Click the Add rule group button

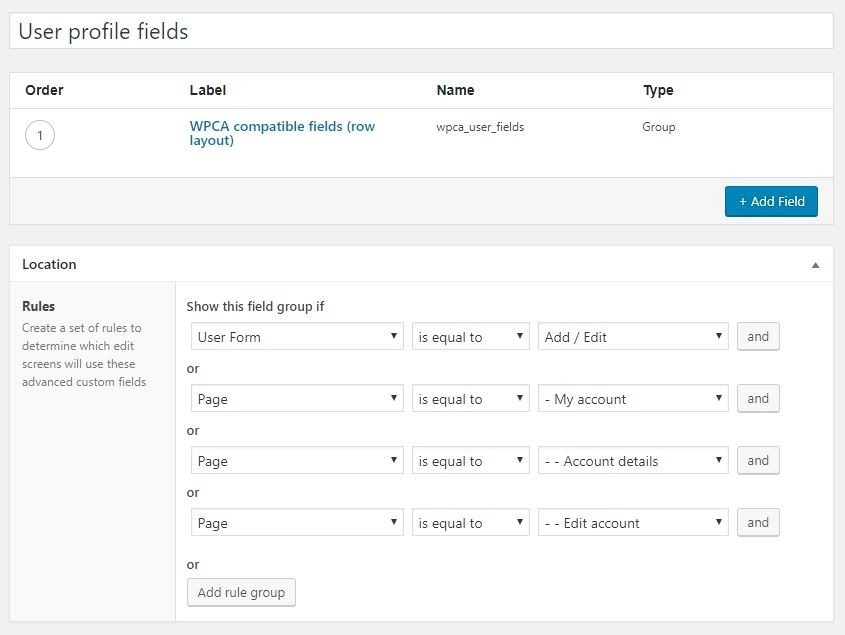241,592
